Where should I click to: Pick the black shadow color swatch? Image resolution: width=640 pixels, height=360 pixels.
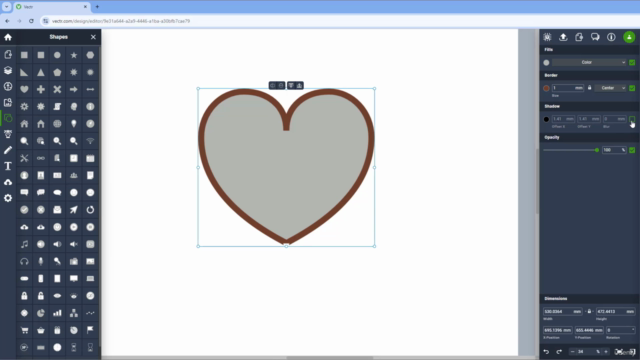(x=547, y=119)
